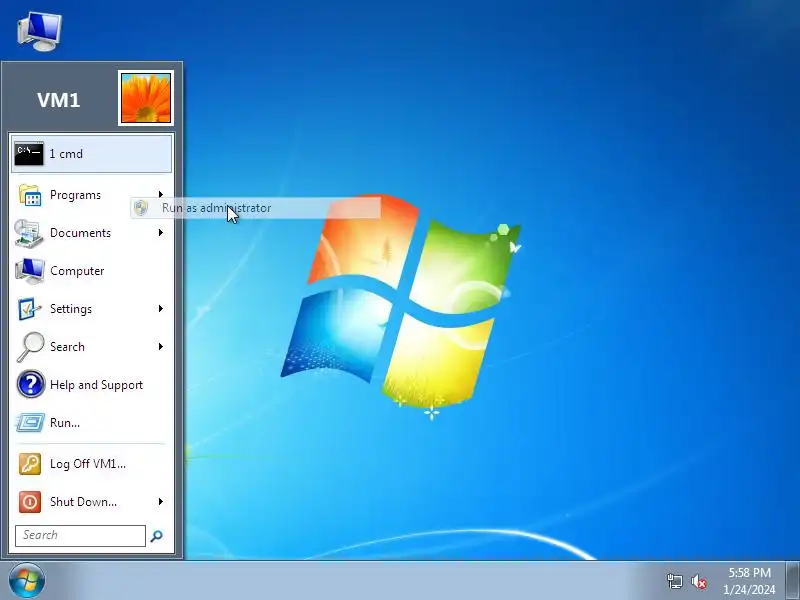Screen dimensions: 800x600
Task: Open the Settings menu item
Action: [x=92, y=309]
